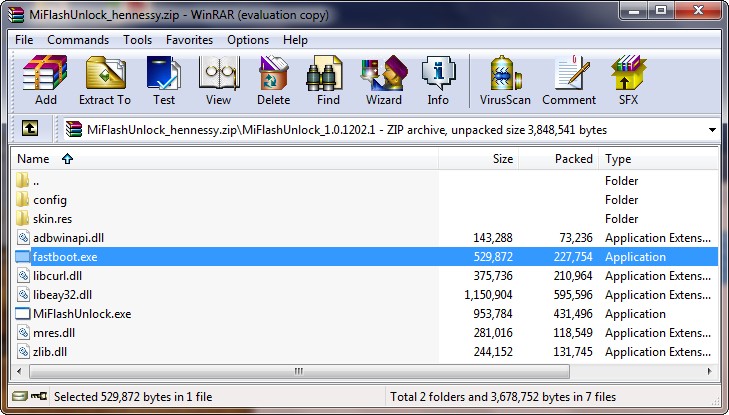Select libcurl.dll file name
The width and height of the screenshot is (729, 415).
pyautogui.click(x=57, y=276)
